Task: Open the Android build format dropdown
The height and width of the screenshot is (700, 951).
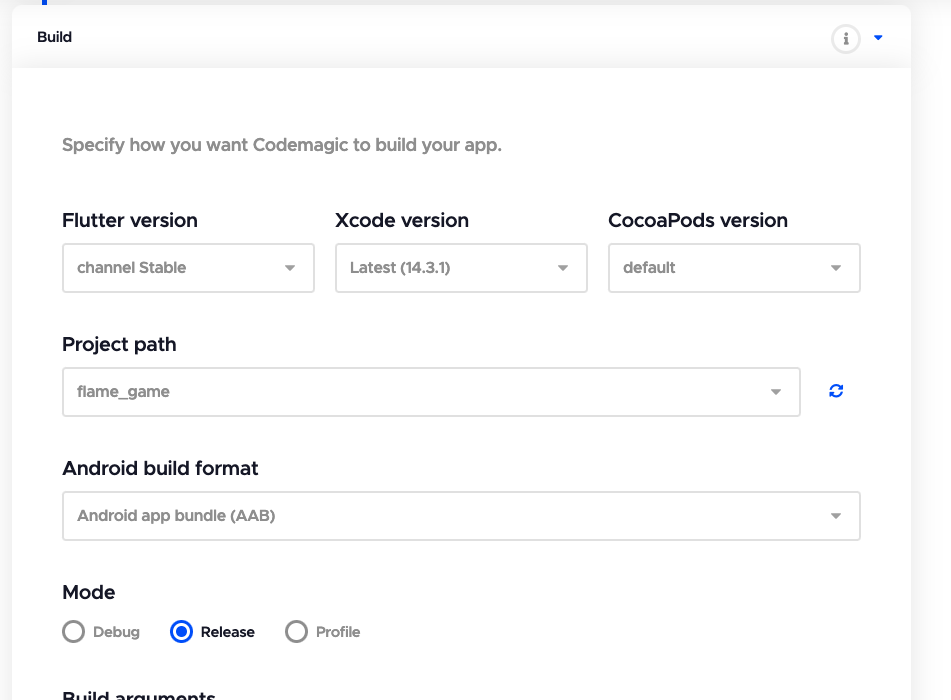Action: [461, 516]
